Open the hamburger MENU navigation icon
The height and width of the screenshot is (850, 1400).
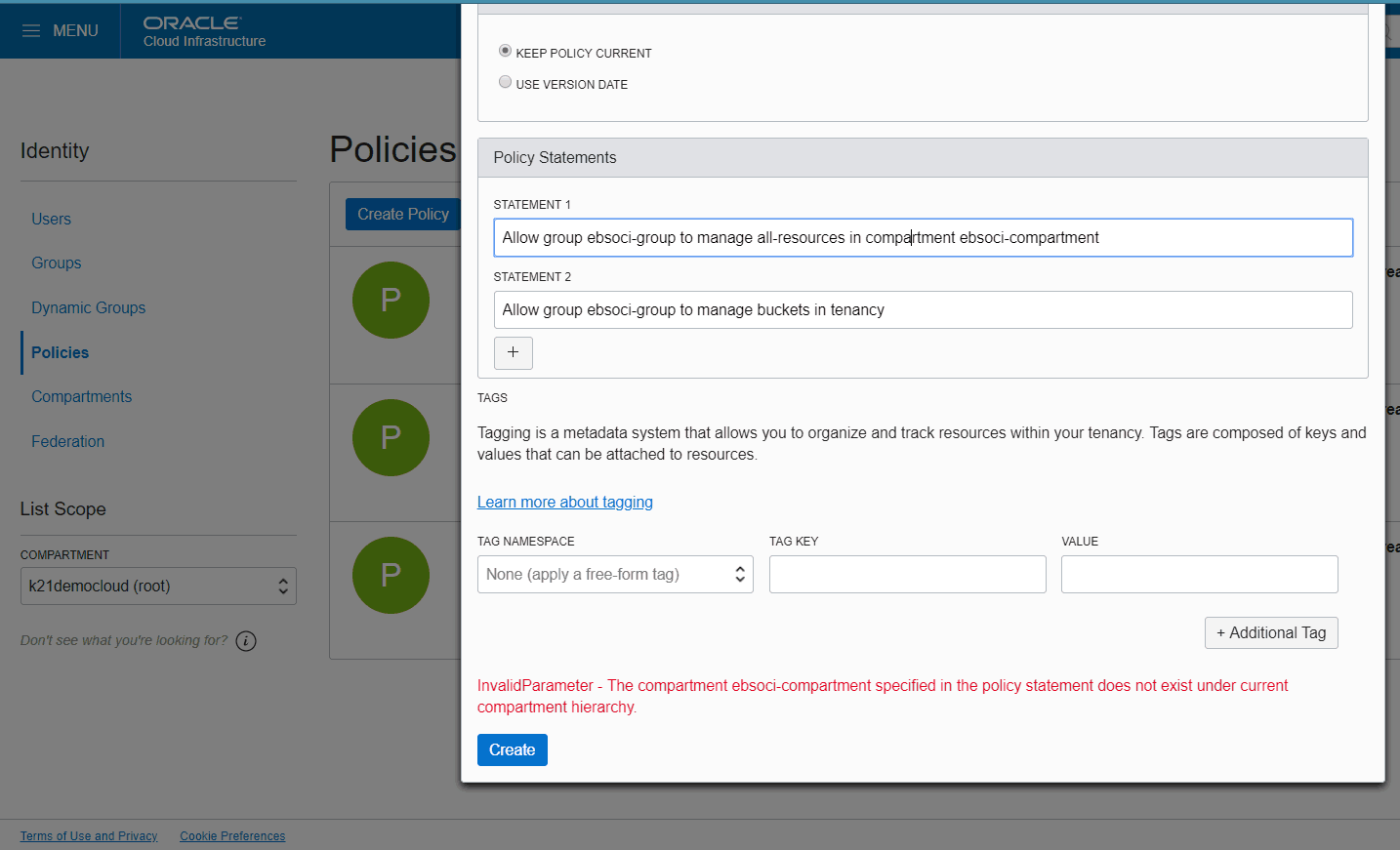[x=32, y=30]
